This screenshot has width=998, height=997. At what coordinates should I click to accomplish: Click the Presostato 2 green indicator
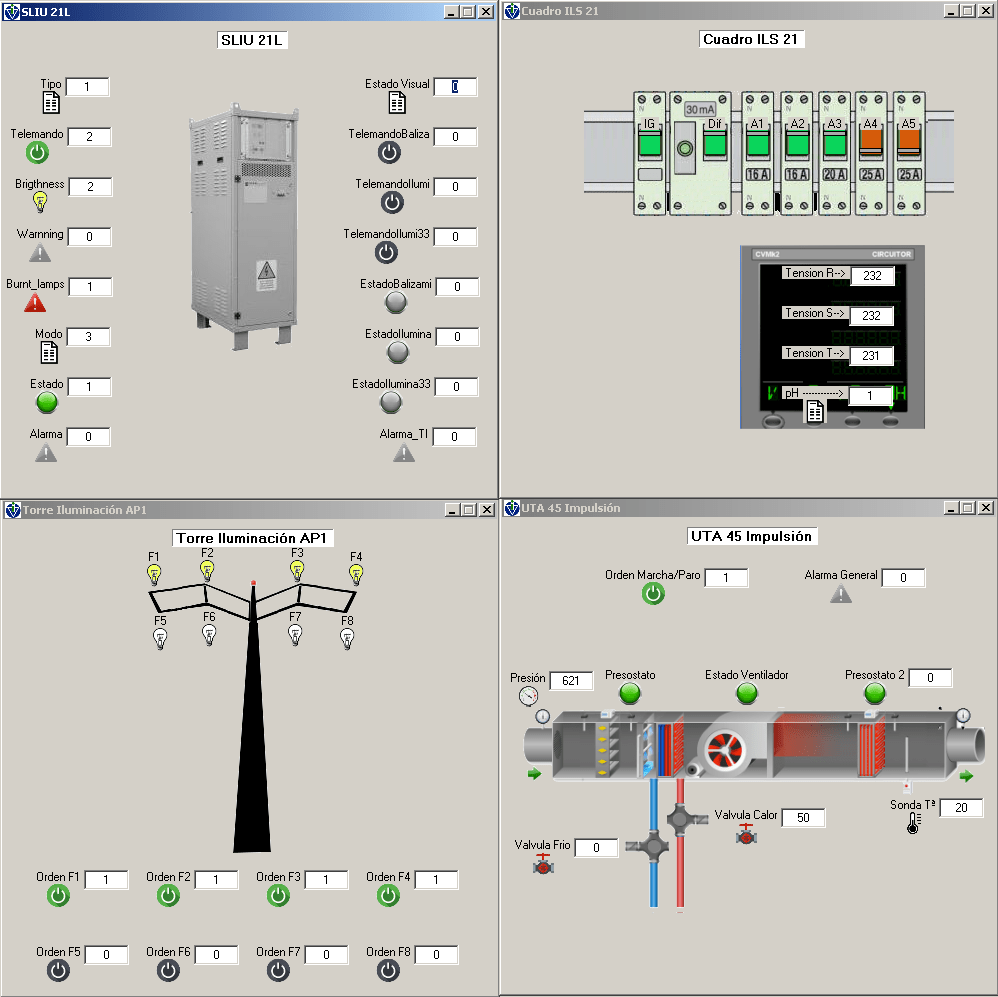(875, 693)
